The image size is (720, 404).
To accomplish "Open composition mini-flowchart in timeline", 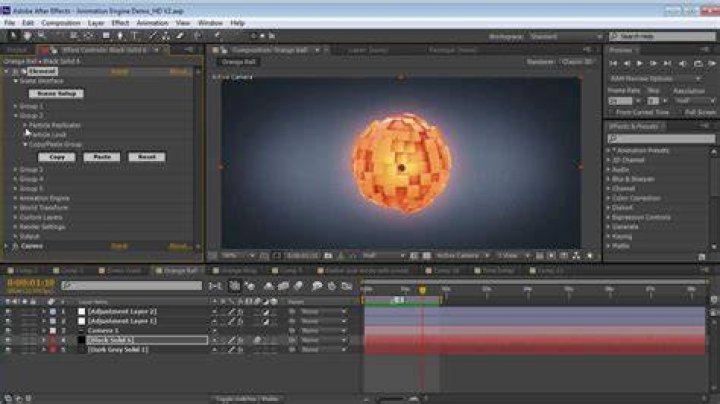I will [x=215, y=286].
